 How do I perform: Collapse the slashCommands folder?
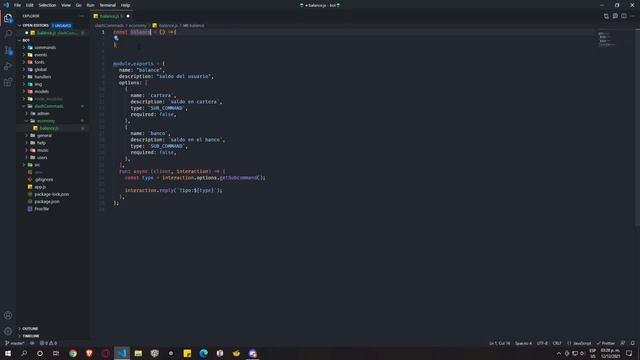tap(53, 106)
